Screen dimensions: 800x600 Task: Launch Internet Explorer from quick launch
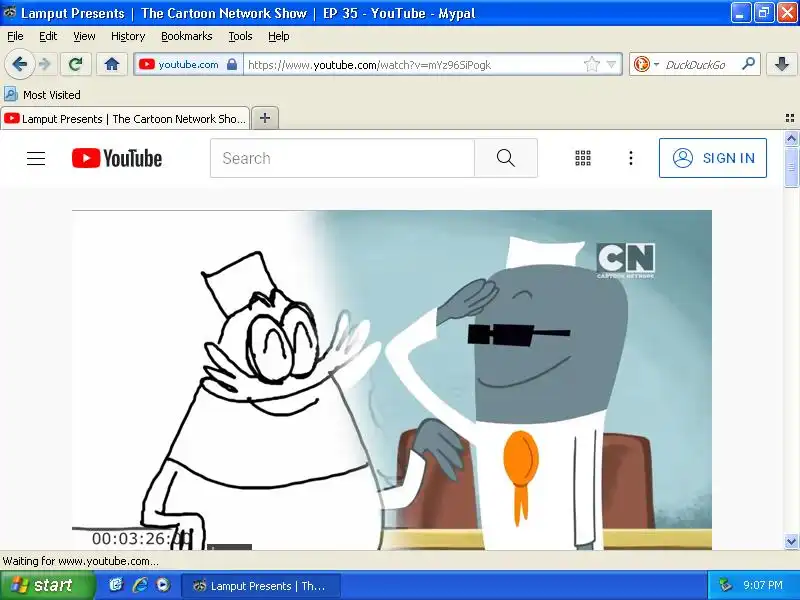140,585
